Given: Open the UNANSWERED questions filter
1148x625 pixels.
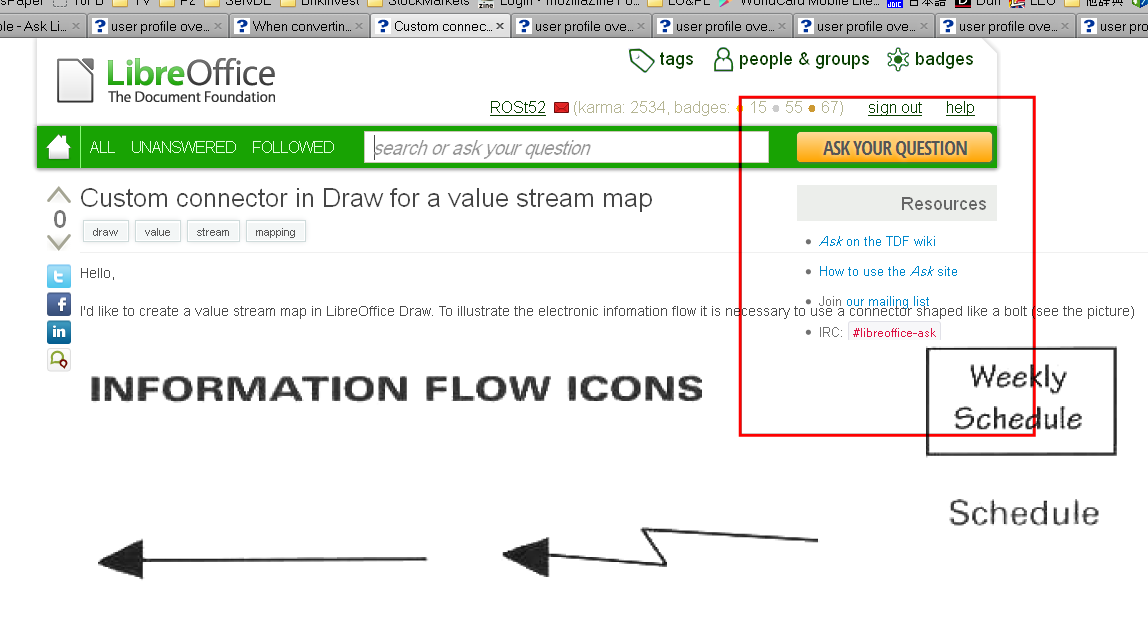Looking at the screenshot, I should click(183, 147).
